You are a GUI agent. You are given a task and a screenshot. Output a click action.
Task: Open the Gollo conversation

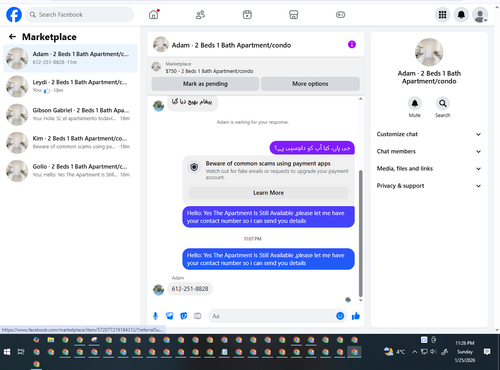point(70,171)
